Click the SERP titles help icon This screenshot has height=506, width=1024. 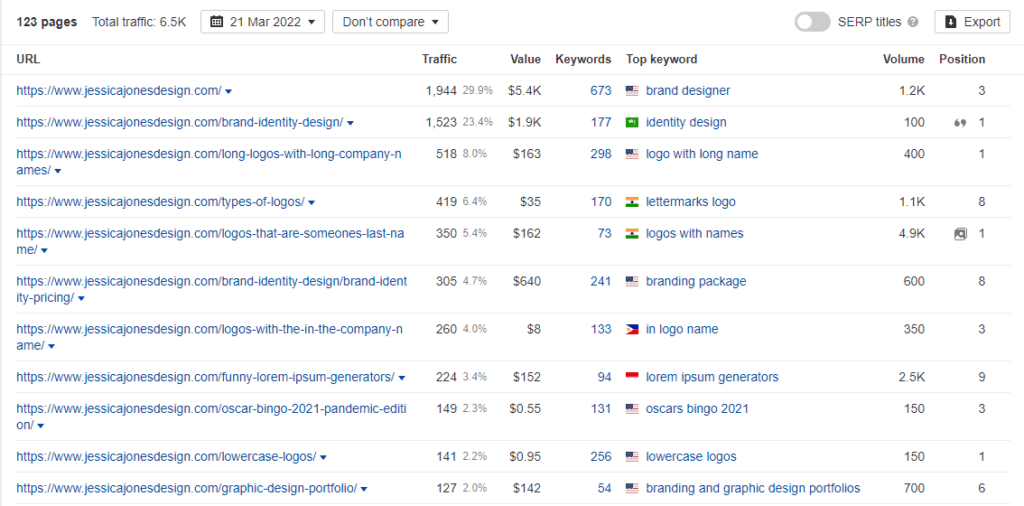click(x=913, y=22)
